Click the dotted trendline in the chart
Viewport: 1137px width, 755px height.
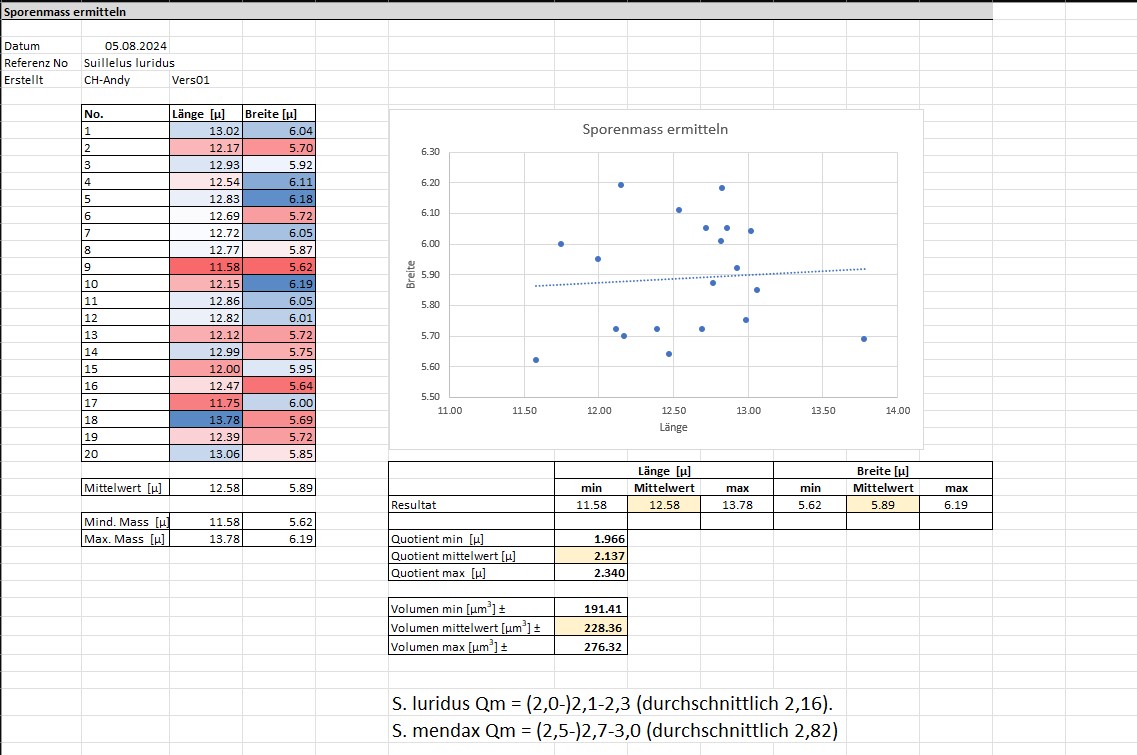[x=700, y=277]
